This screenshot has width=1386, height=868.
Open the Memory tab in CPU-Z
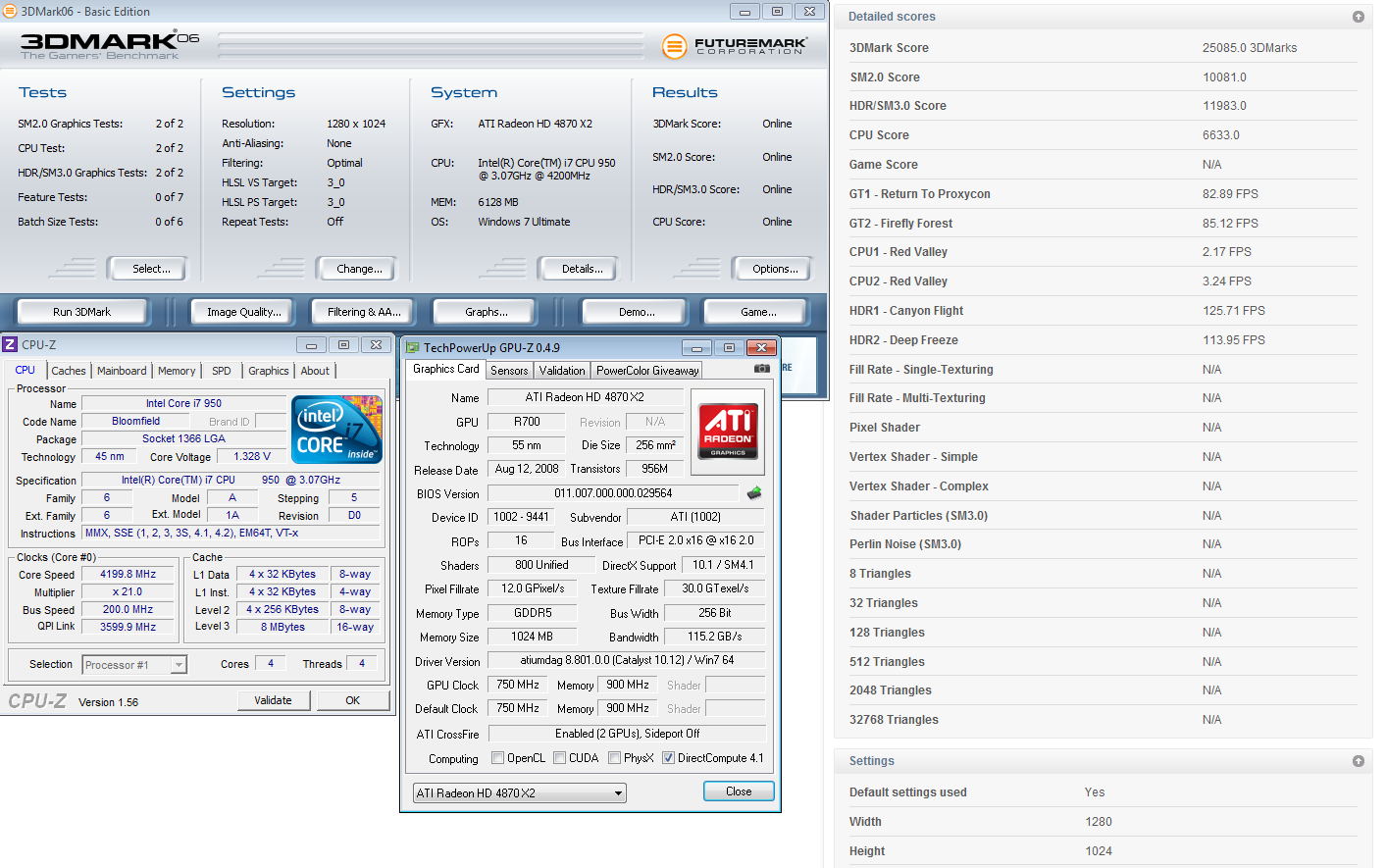point(177,371)
